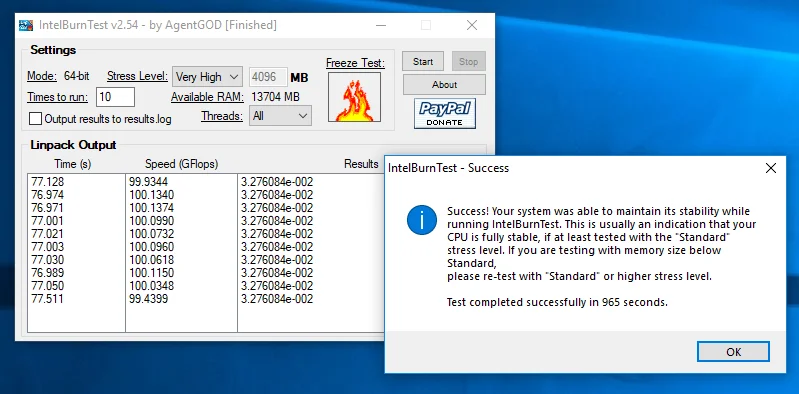
Task: Click the Settings group heading
Action: (x=53, y=50)
